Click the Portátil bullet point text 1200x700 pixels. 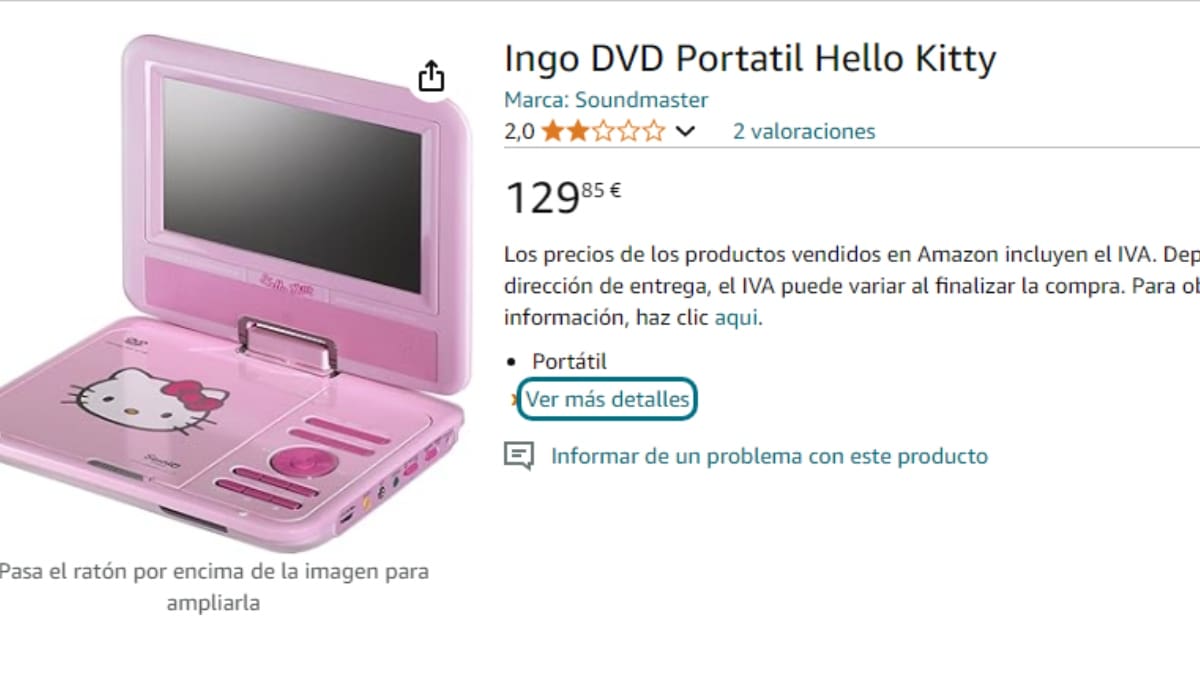(569, 362)
